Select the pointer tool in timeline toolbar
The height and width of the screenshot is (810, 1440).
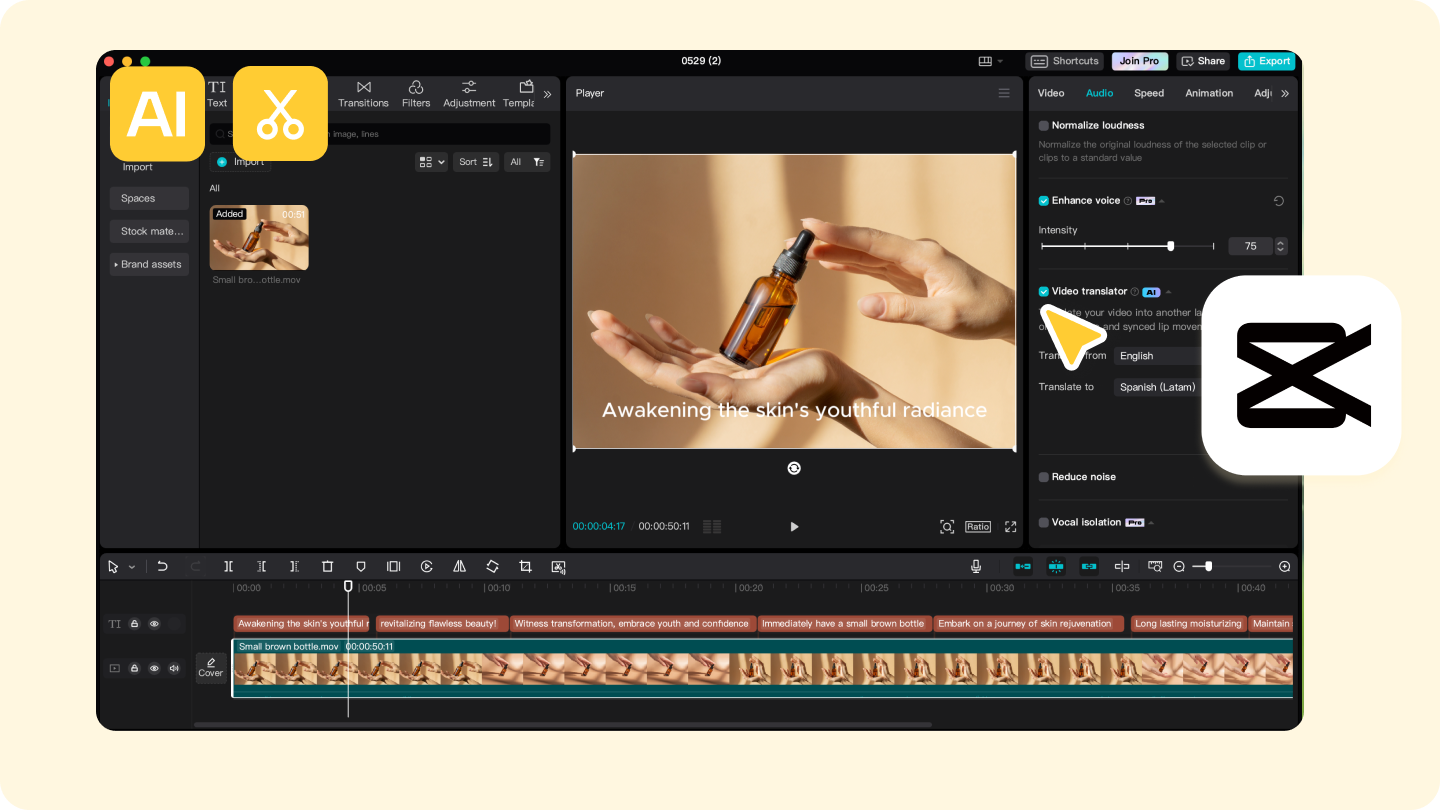[113, 566]
